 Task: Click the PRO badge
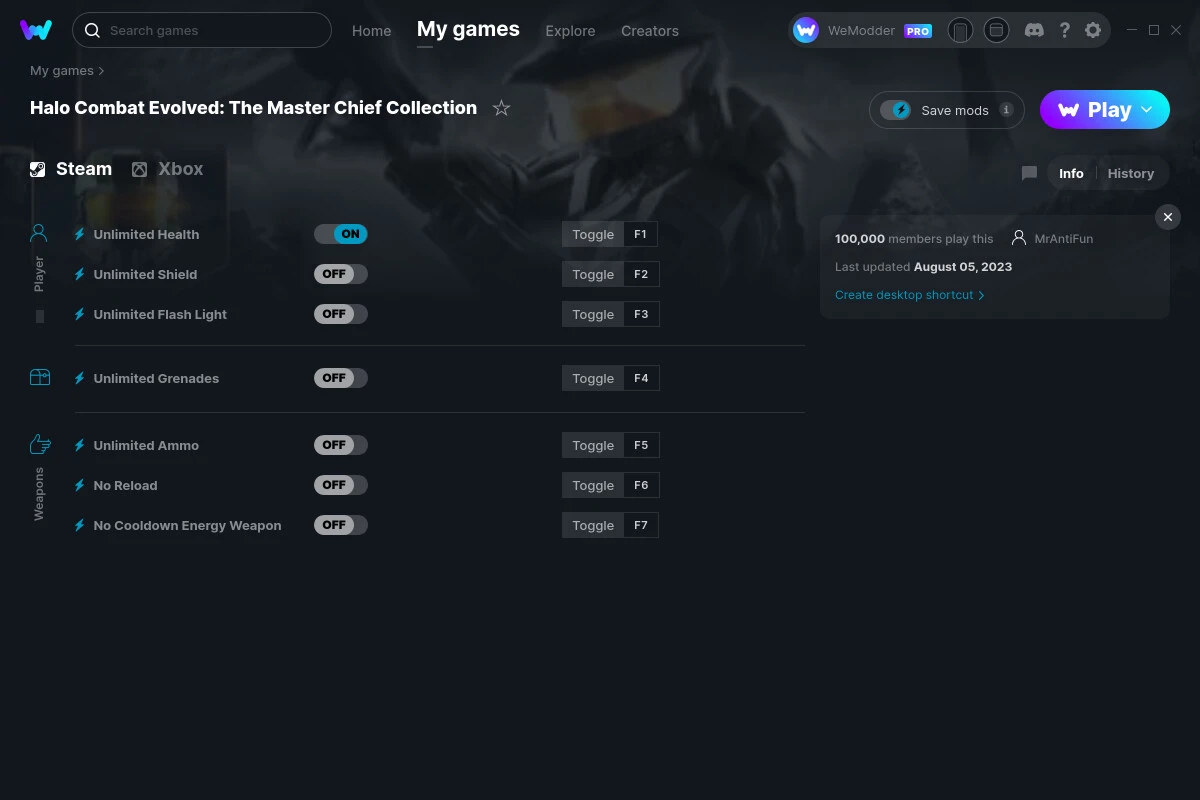pos(918,31)
